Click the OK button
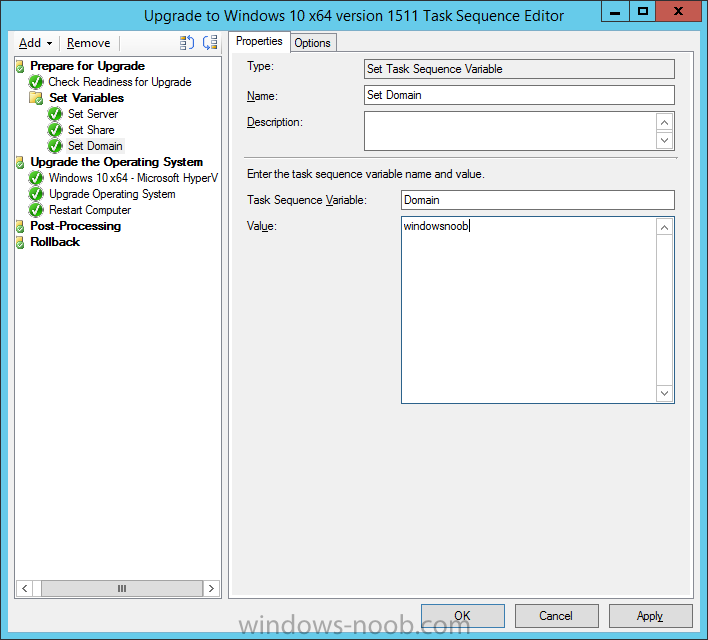The image size is (708, 640). coord(463,616)
